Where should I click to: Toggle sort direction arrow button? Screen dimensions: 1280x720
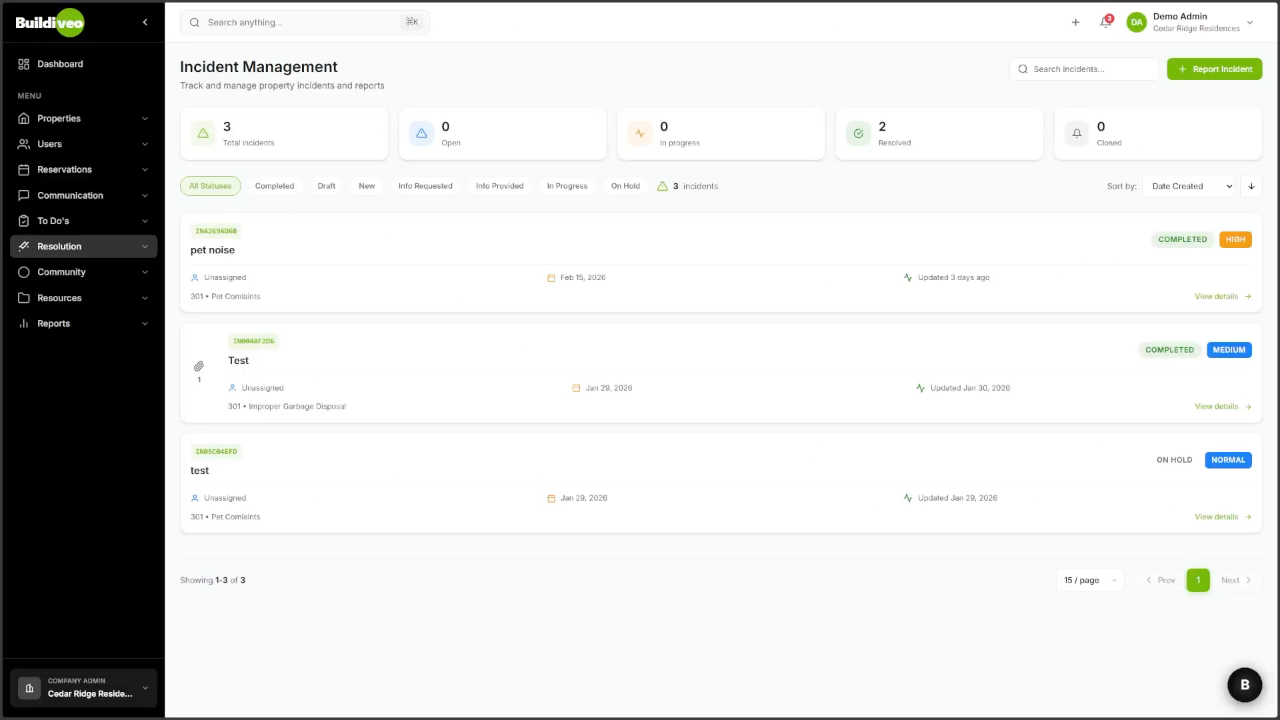1251,186
